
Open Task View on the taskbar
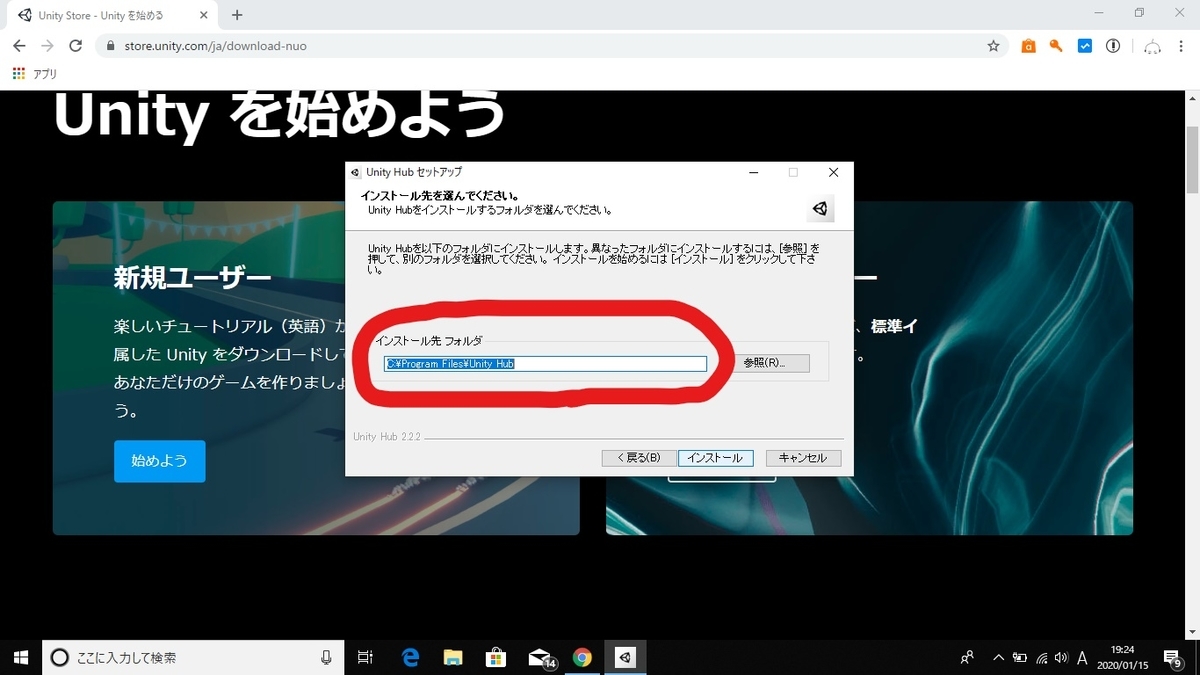(365, 657)
